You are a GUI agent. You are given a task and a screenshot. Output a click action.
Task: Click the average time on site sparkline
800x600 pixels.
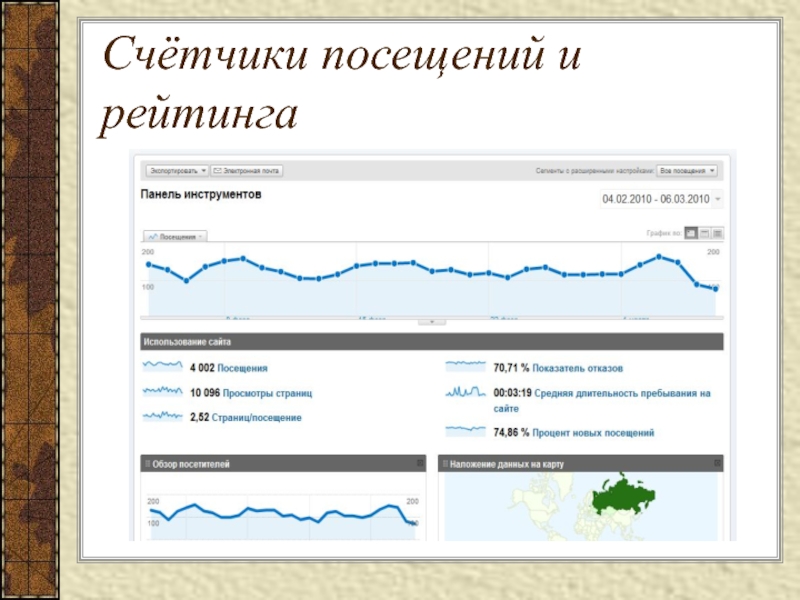(465, 391)
